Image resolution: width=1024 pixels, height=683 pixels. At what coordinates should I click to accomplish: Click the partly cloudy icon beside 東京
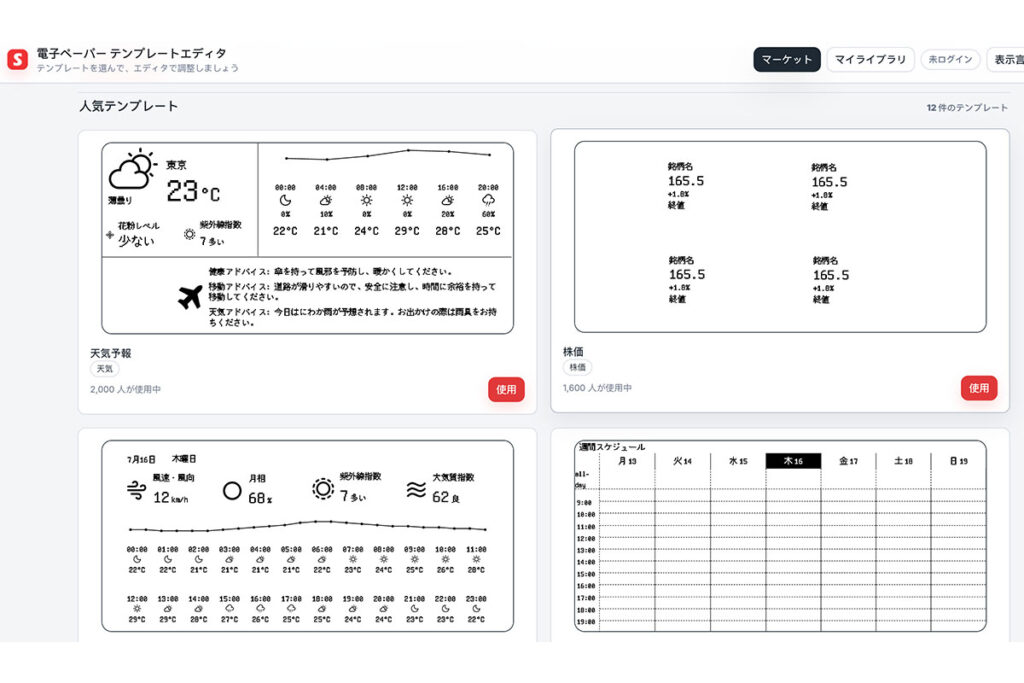point(132,170)
